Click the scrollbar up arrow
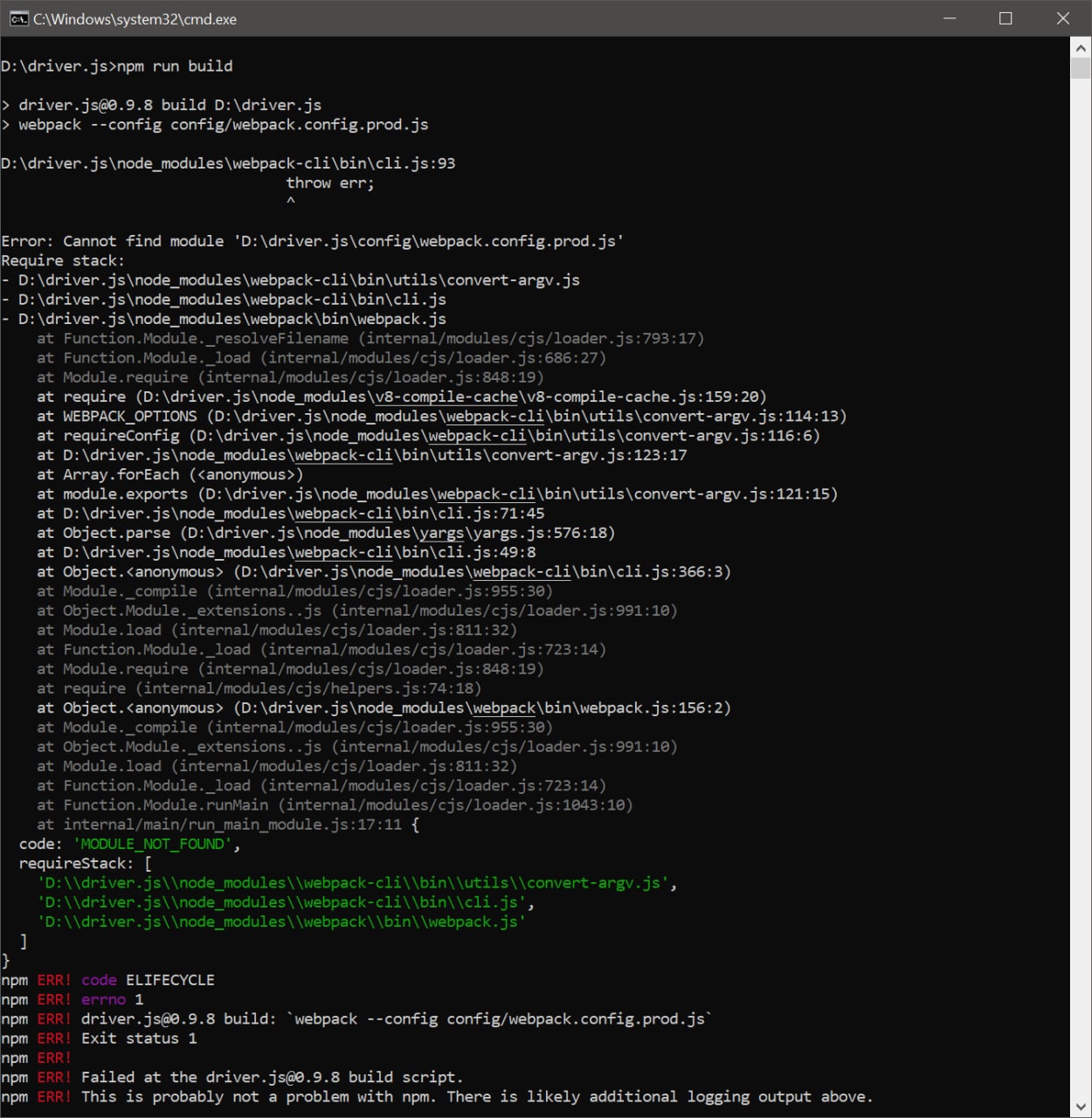 point(1081,47)
